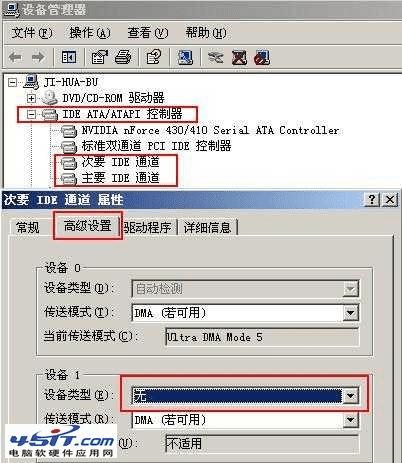Expand the DVD/CD-ROM 驱动器 node

32,98
